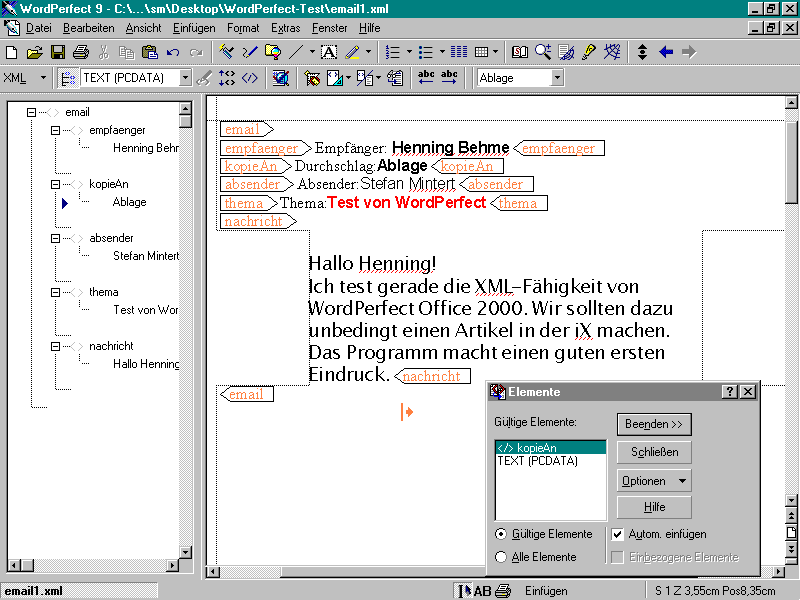Select TEXT (PCDATA) in elements list
Viewport: 800px width, 600px height.
(x=551, y=461)
